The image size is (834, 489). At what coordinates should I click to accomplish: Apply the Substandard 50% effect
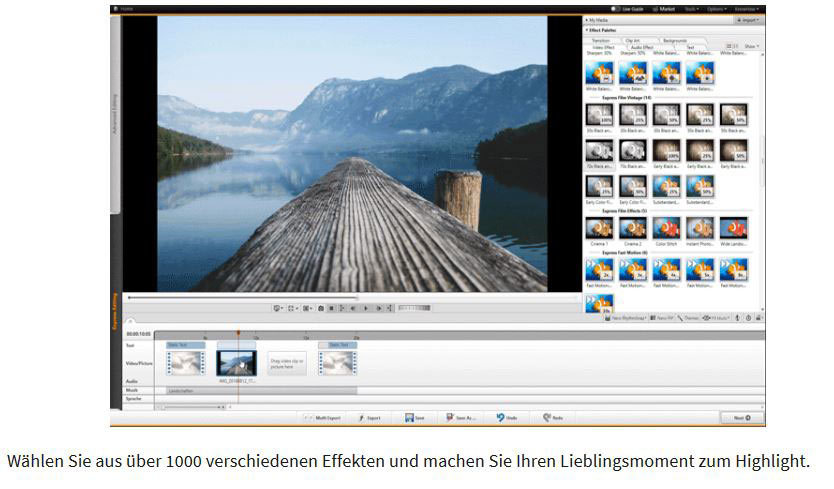click(700, 187)
